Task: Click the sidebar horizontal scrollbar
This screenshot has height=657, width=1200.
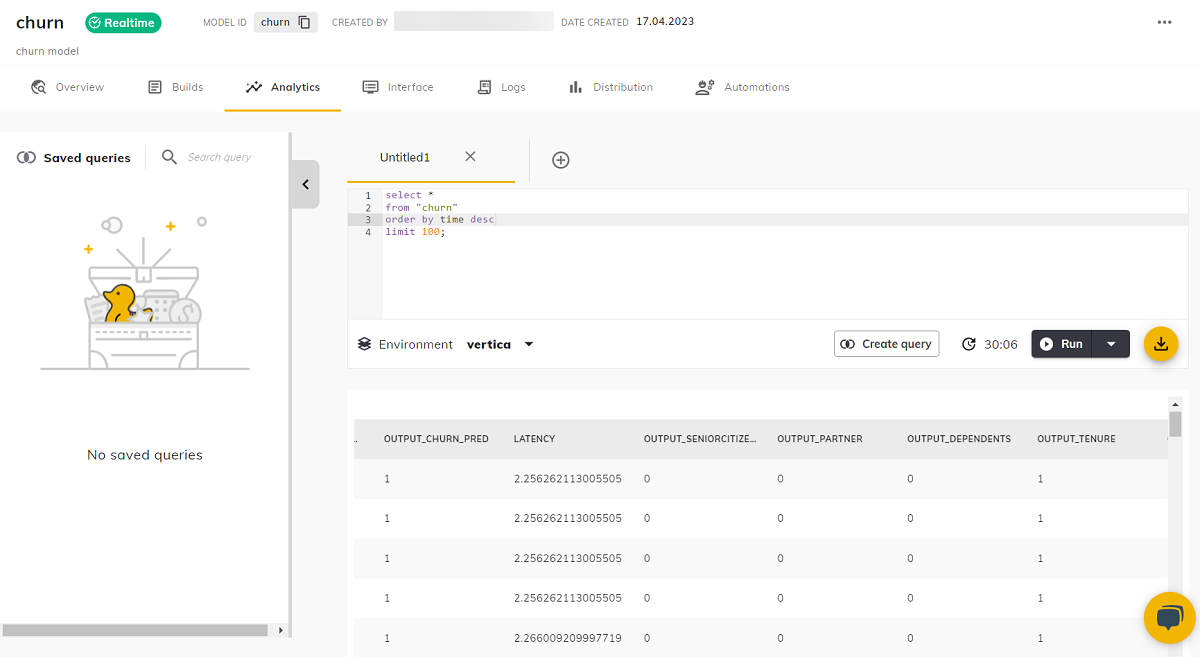Action: (x=136, y=630)
